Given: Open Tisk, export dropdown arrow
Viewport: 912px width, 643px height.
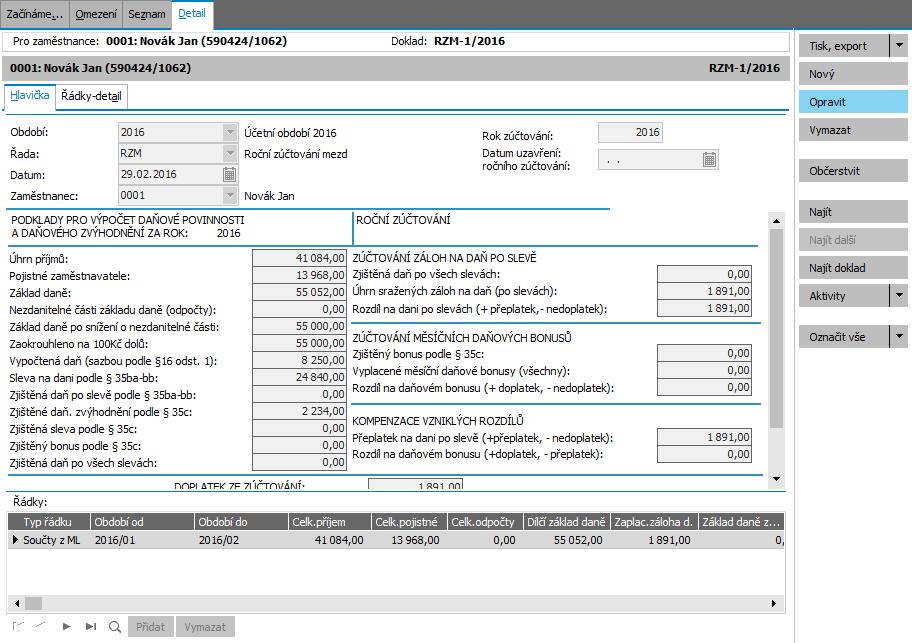Looking at the screenshot, I should (x=899, y=45).
